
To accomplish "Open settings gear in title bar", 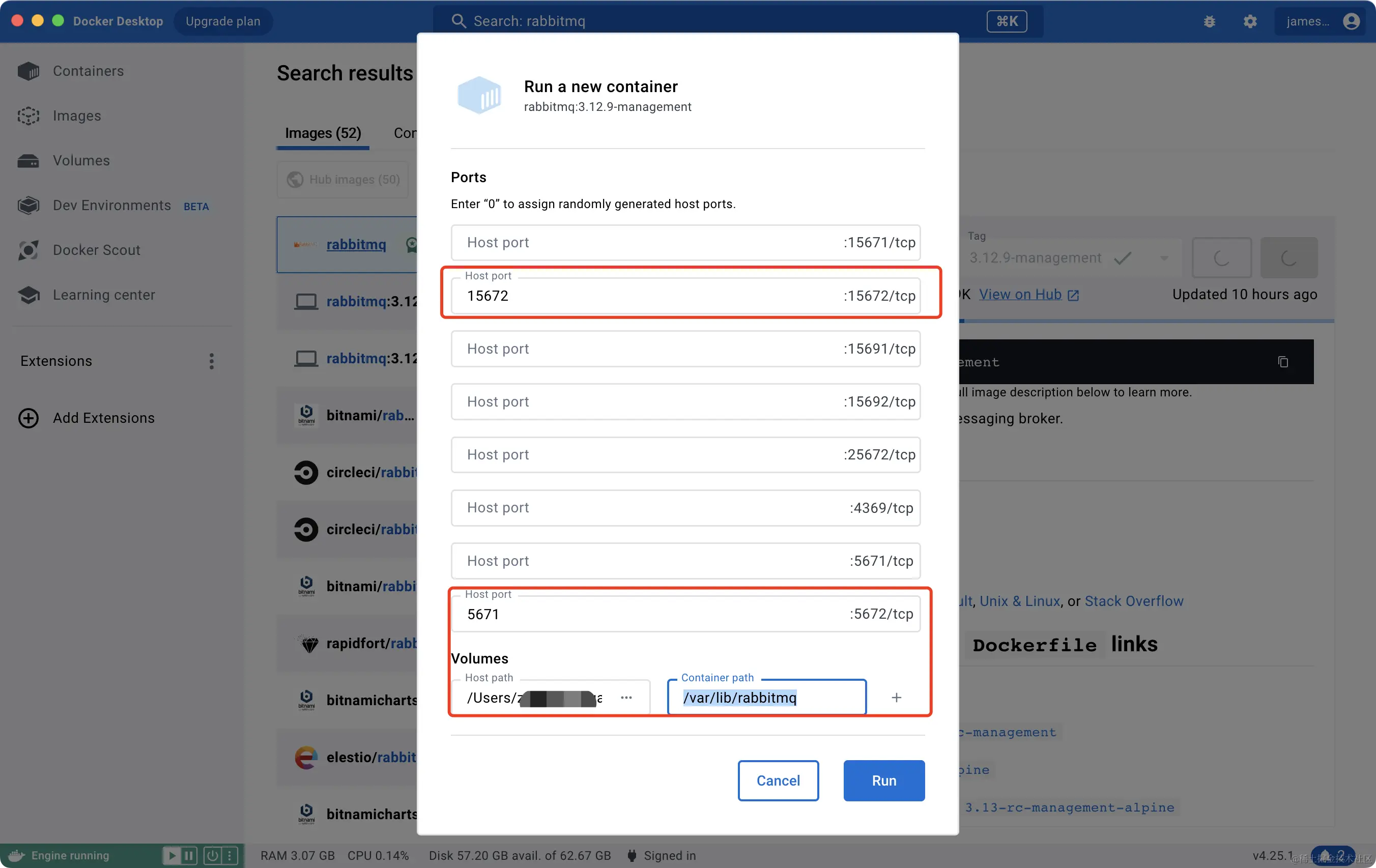I will (1250, 21).
